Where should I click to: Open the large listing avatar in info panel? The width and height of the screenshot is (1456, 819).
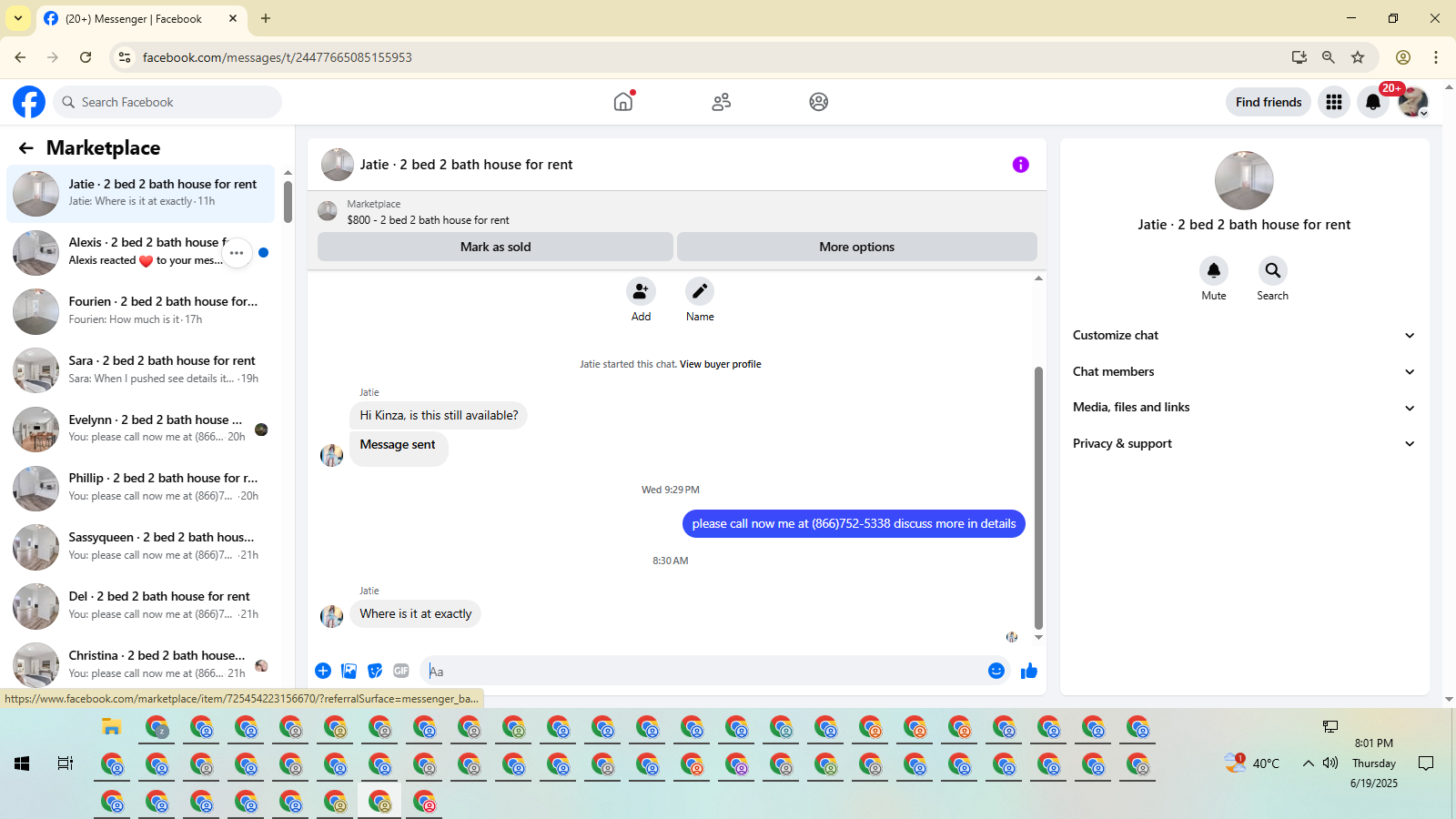1244,180
